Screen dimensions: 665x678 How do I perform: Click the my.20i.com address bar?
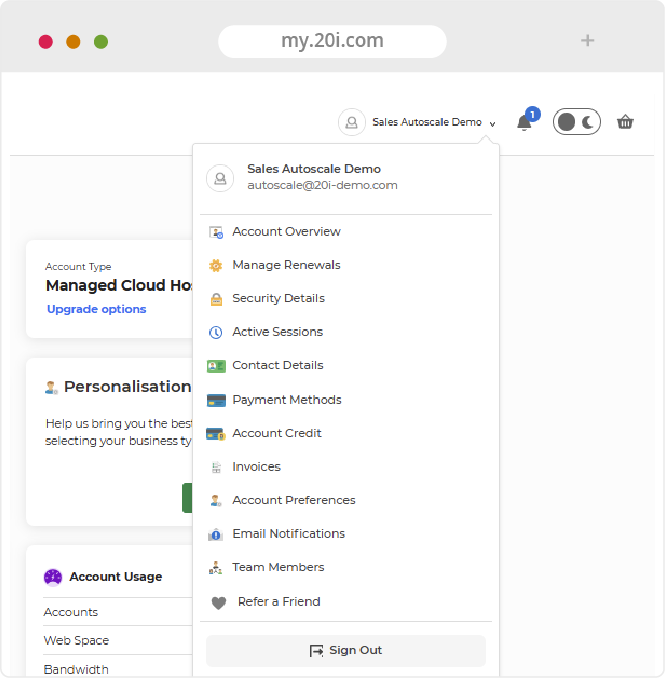[332, 41]
